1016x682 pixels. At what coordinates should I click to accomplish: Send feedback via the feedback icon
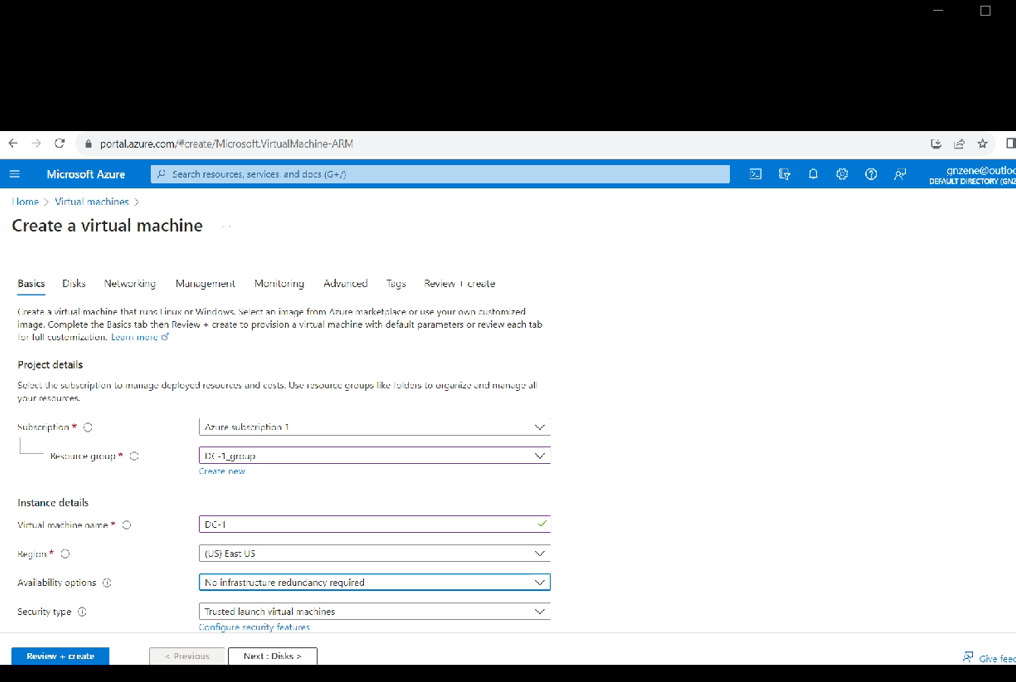pyautogui.click(x=899, y=174)
